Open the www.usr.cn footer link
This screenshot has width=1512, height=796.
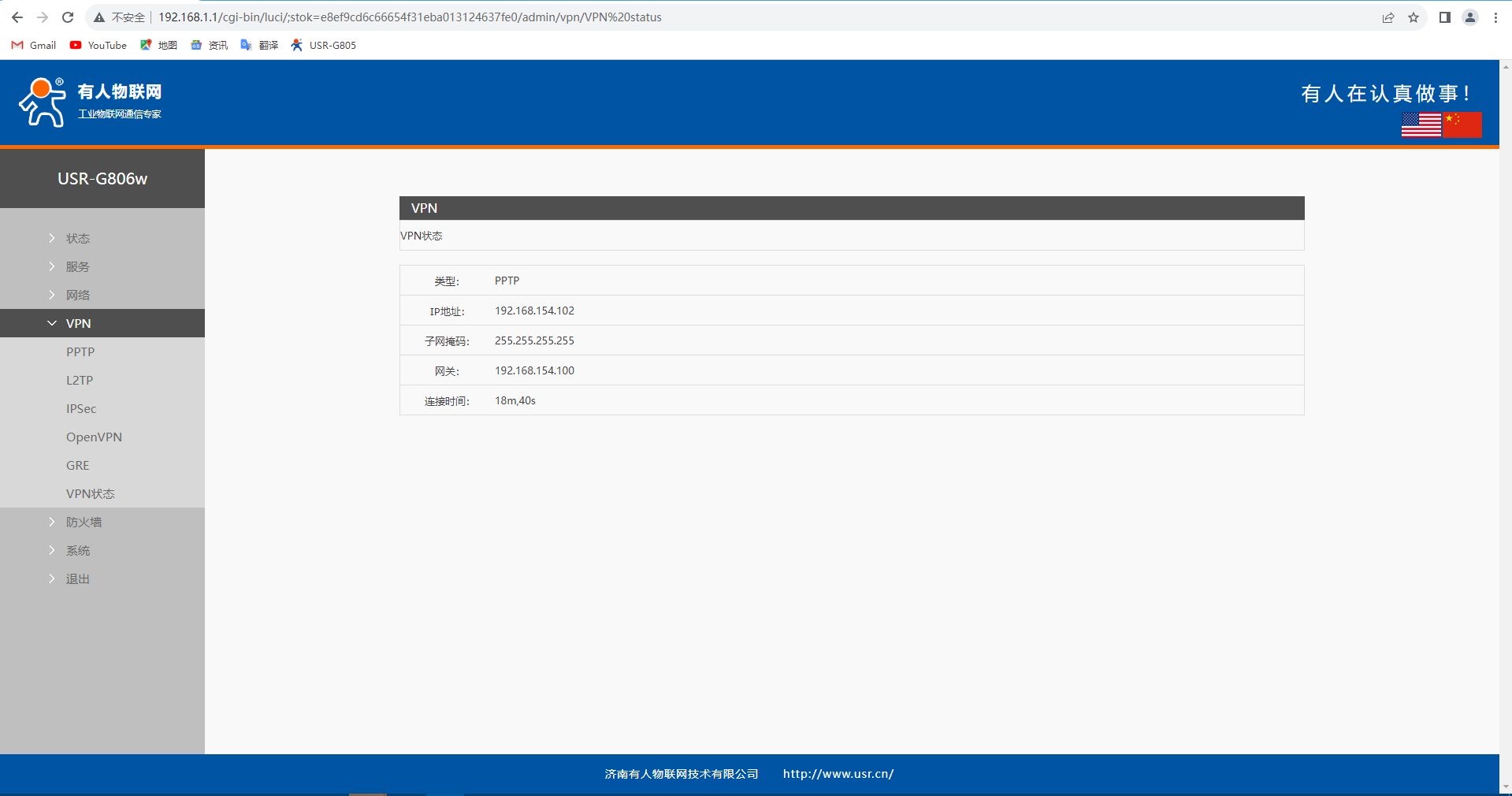click(838, 774)
